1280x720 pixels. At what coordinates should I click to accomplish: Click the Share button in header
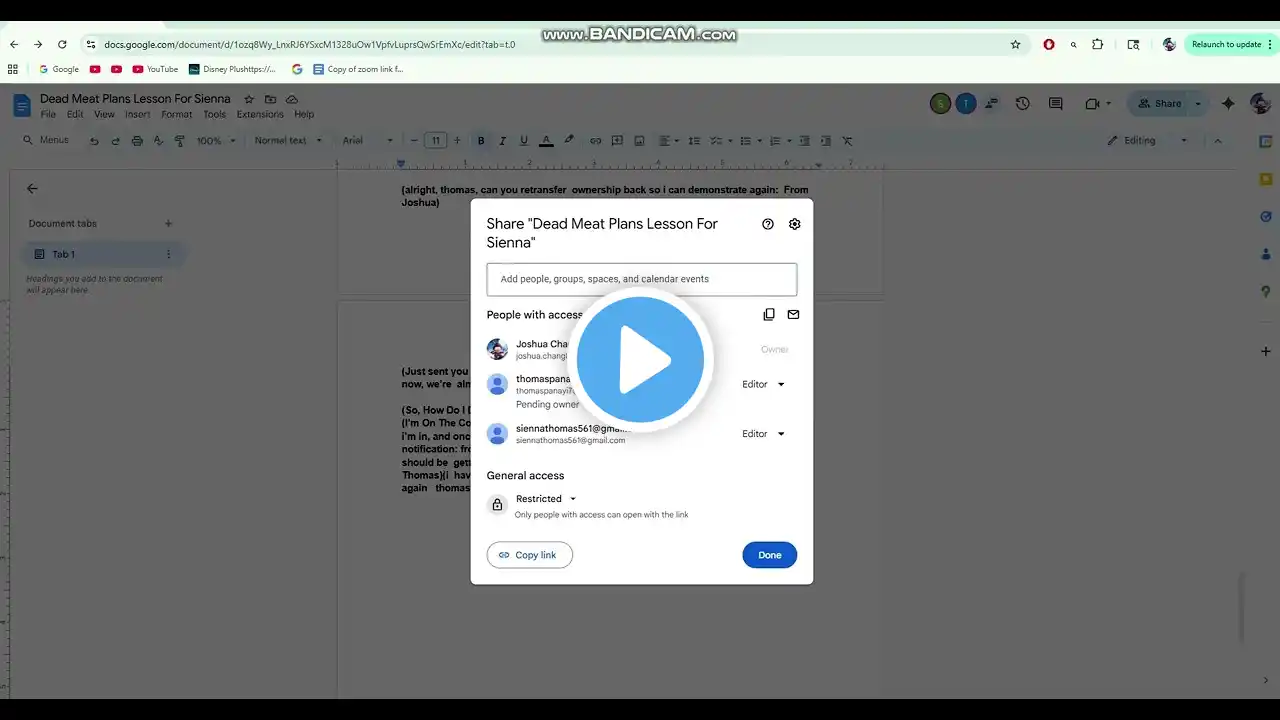point(1159,104)
